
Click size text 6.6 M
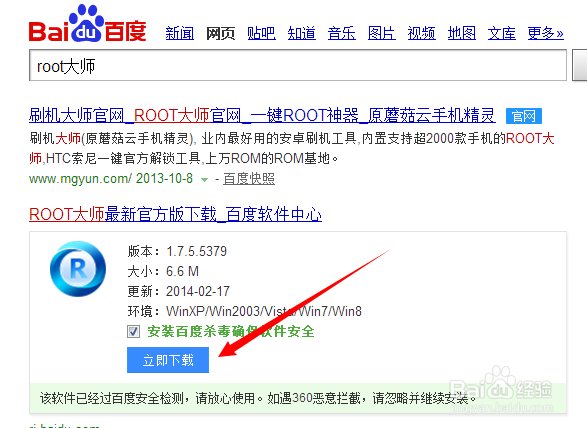(x=182, y=271)
